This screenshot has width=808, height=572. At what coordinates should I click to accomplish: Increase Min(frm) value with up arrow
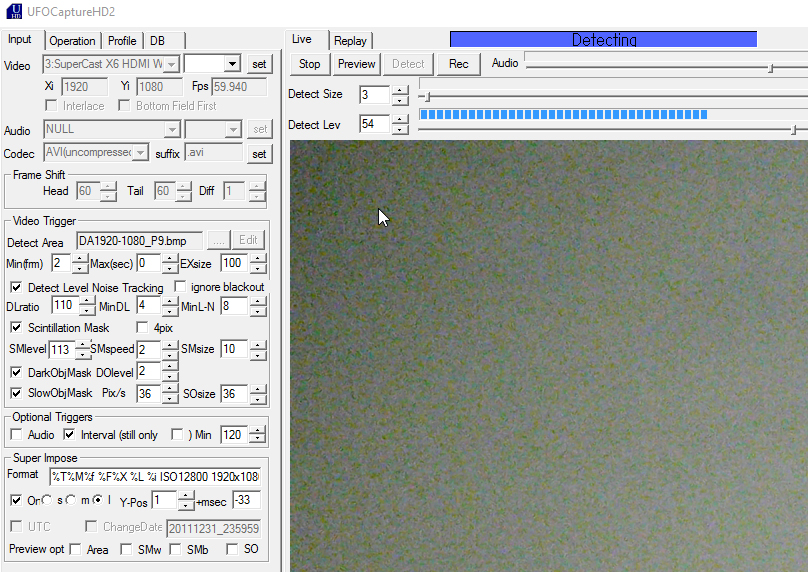pyautogui.click(x=80, y=259)
